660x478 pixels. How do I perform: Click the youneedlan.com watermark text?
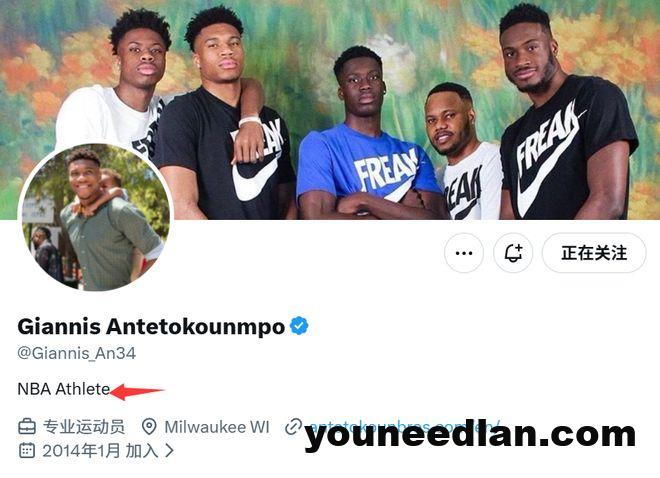pyautogui.click(x=470, y=436)
